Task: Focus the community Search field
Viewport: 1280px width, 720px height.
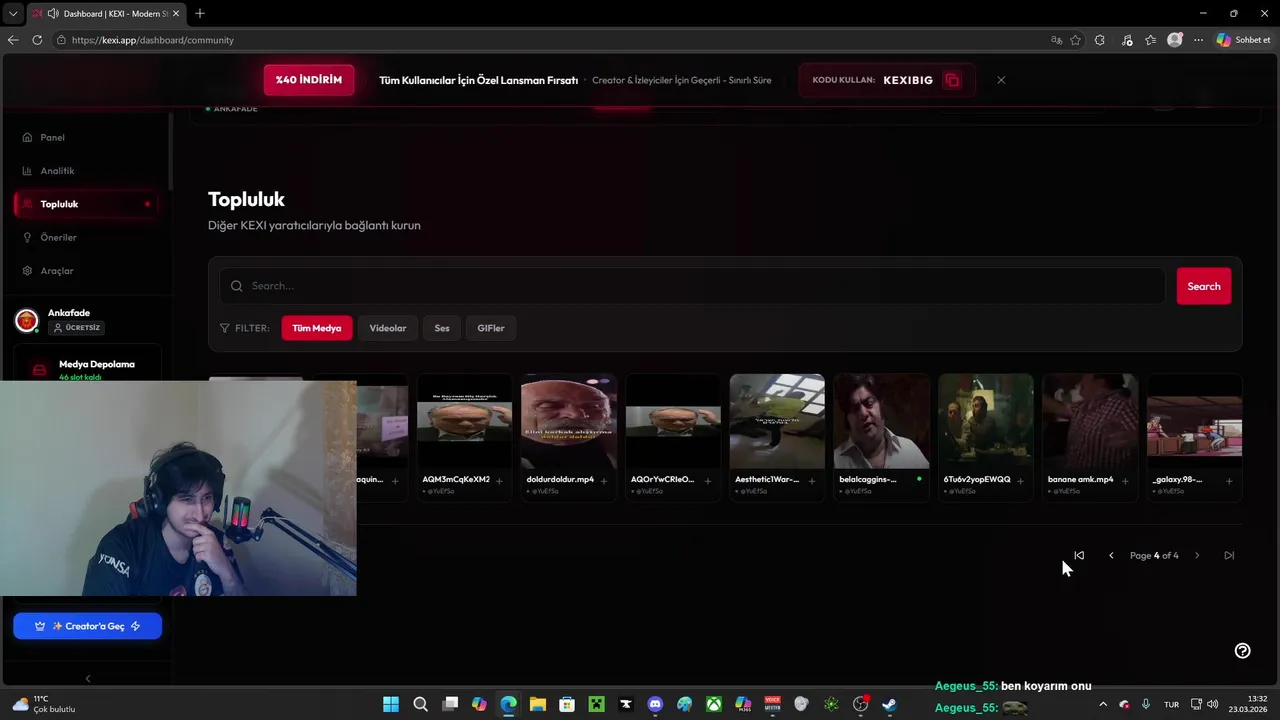Action: (692, 286)
